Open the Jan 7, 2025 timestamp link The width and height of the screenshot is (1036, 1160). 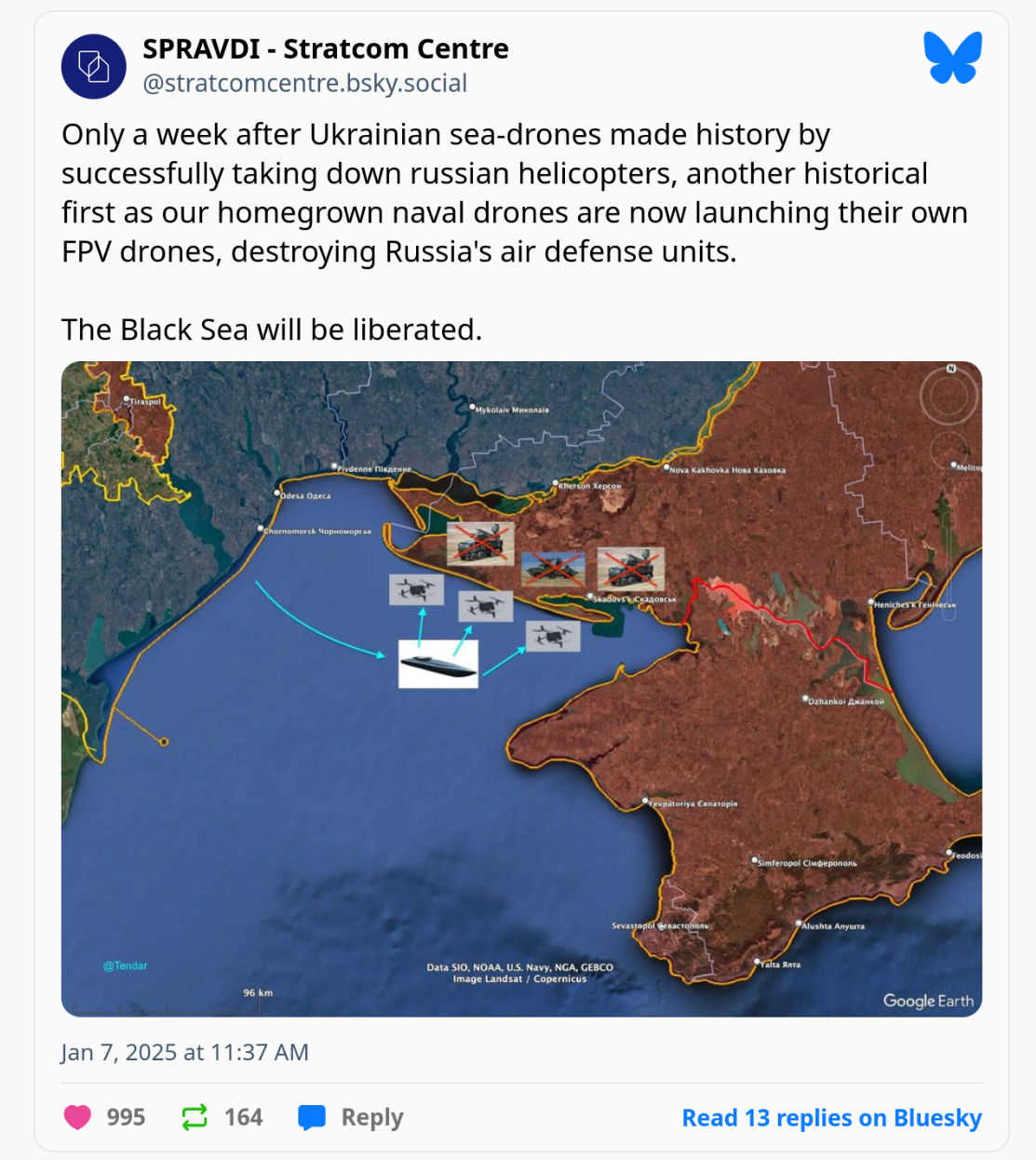coord(184,1052)
